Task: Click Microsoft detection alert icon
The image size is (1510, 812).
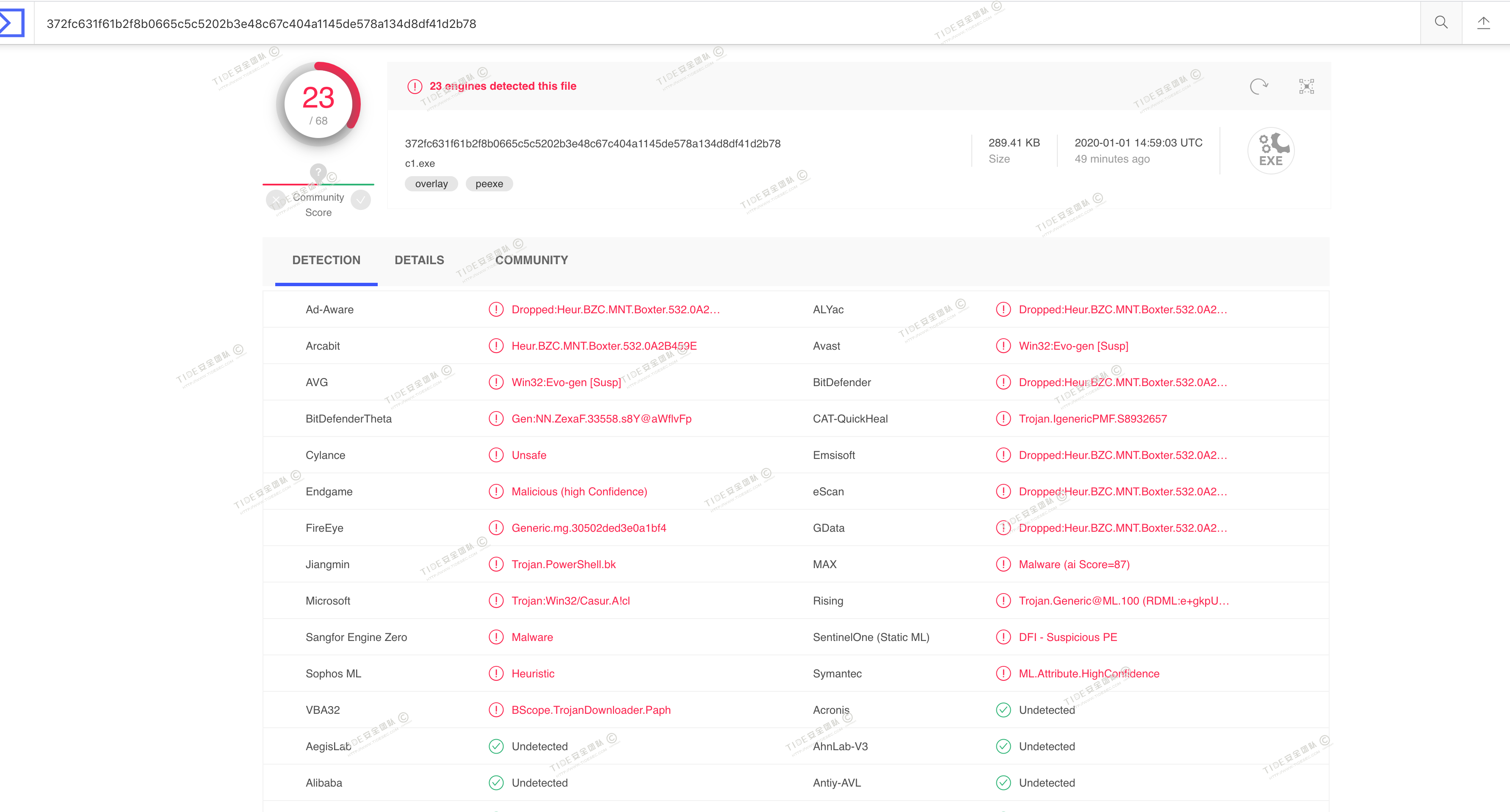Action: [496, 600]
